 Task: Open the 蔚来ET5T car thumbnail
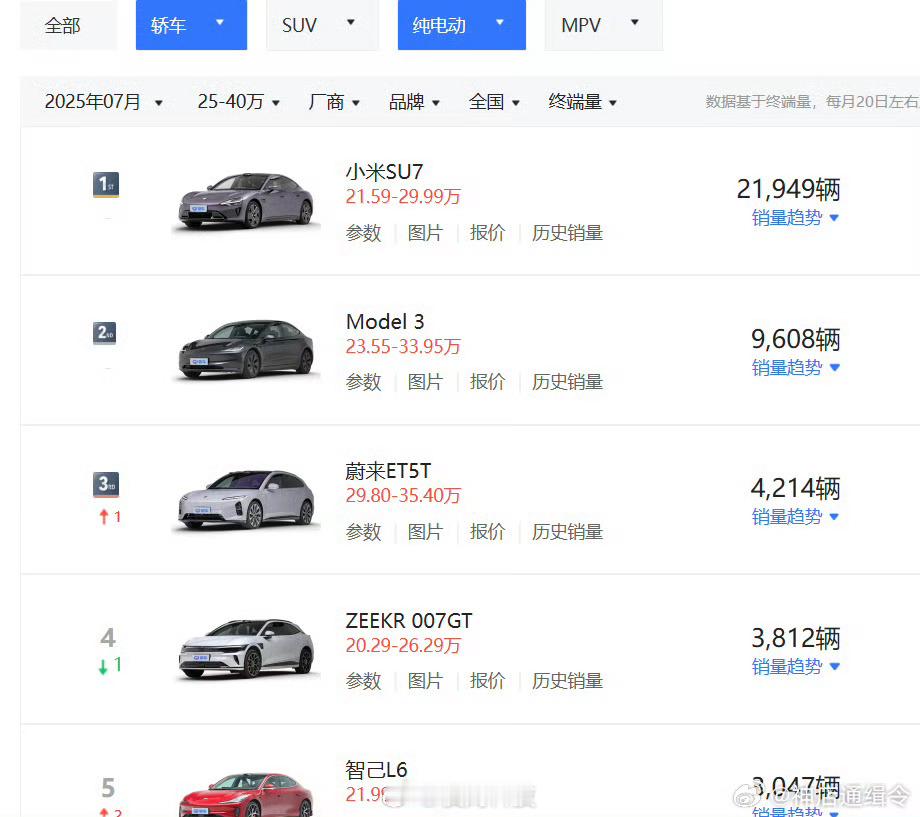tap(246, 500)
